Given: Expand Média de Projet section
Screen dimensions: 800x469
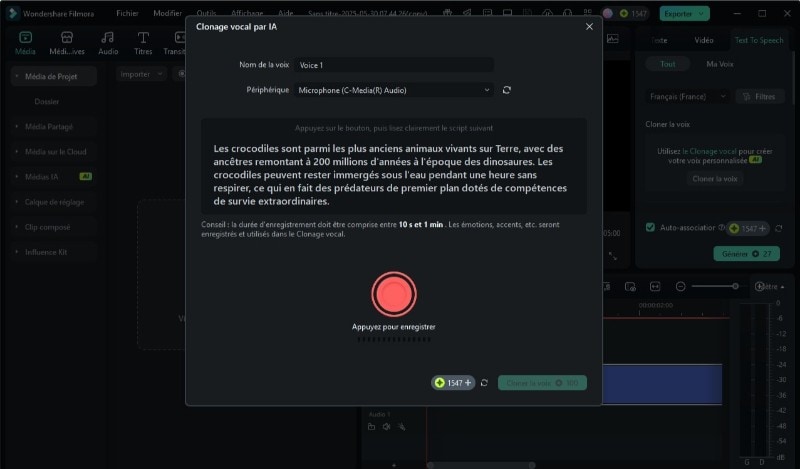Looking at the screenshot, I should click(x=54, y=76).
